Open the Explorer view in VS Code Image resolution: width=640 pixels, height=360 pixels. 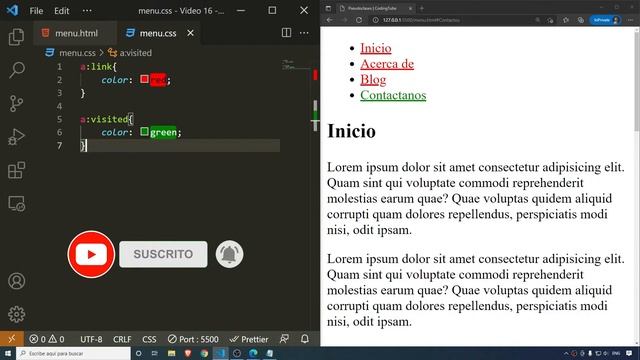pyautogui.click(x=16, y=37)
